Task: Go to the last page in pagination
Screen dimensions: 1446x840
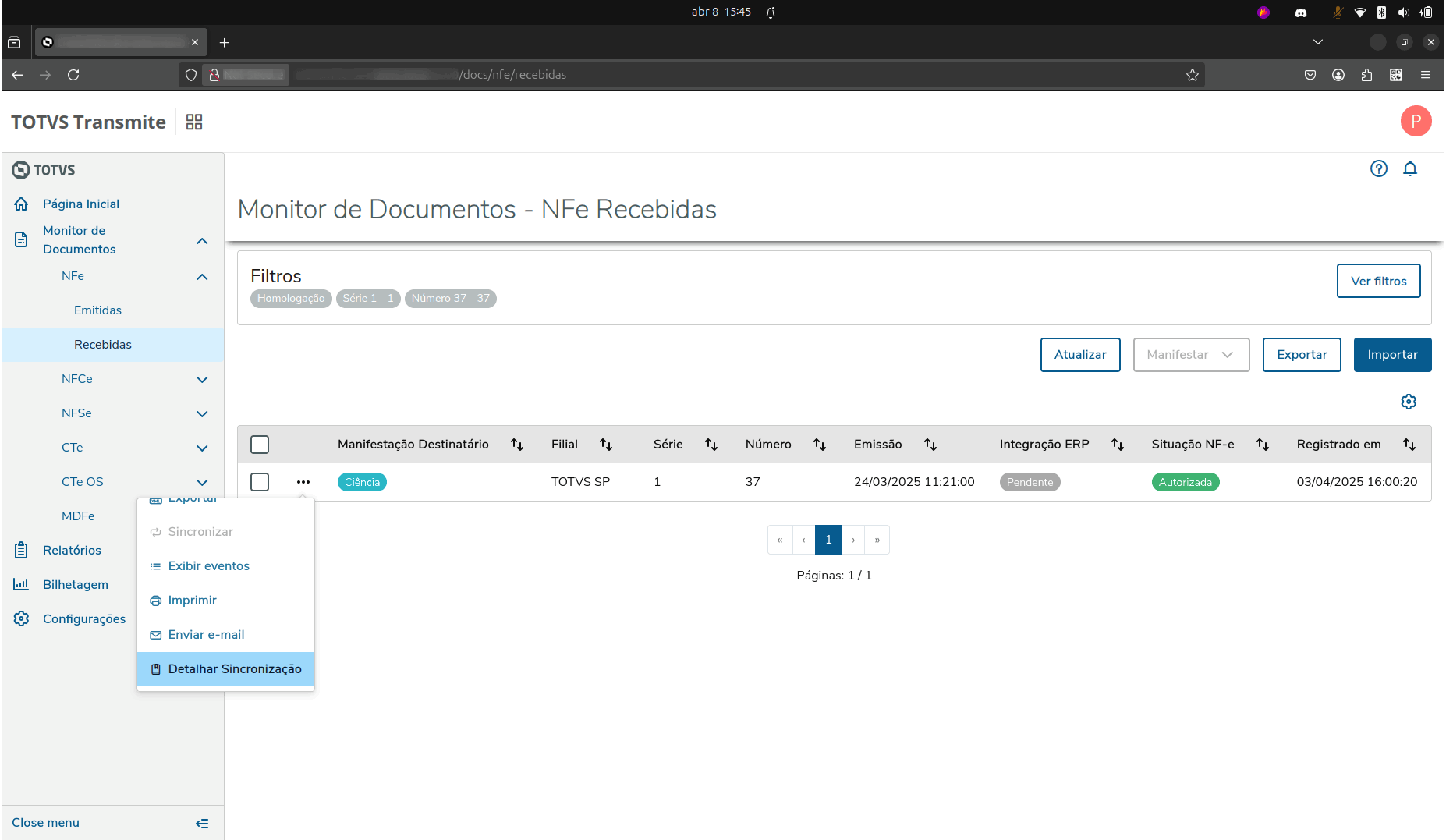Action: [x=877, y=540]
